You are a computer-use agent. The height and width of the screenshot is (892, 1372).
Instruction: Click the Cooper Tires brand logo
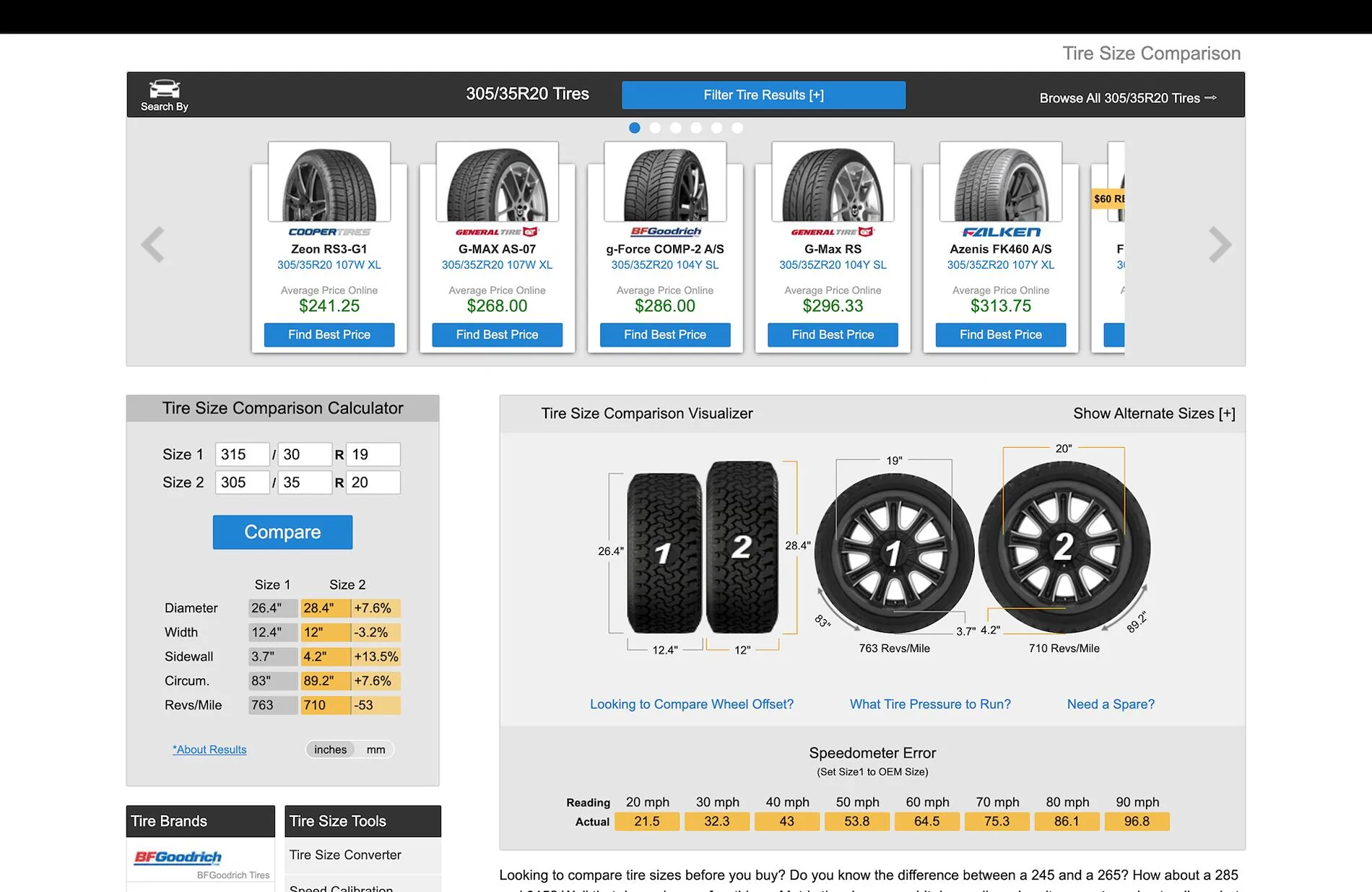coord(329,232)
